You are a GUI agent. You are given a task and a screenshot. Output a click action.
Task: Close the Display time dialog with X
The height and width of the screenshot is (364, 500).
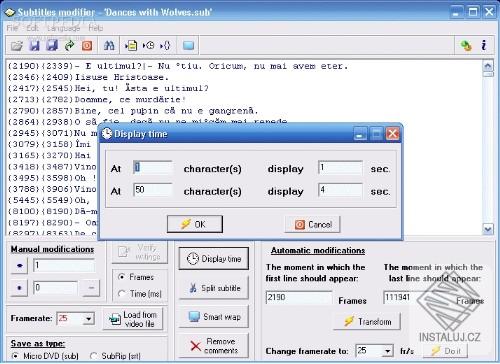393,134
